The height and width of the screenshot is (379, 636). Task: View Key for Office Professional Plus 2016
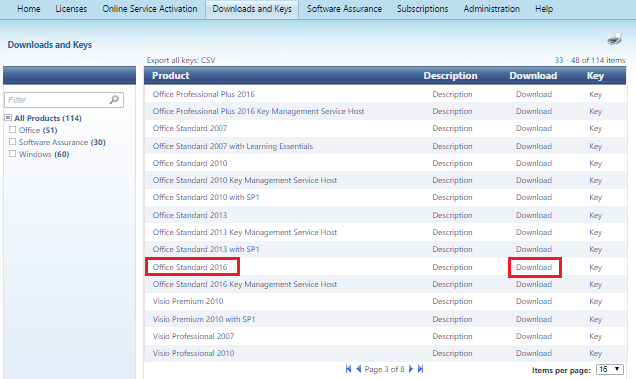(595, 94)
